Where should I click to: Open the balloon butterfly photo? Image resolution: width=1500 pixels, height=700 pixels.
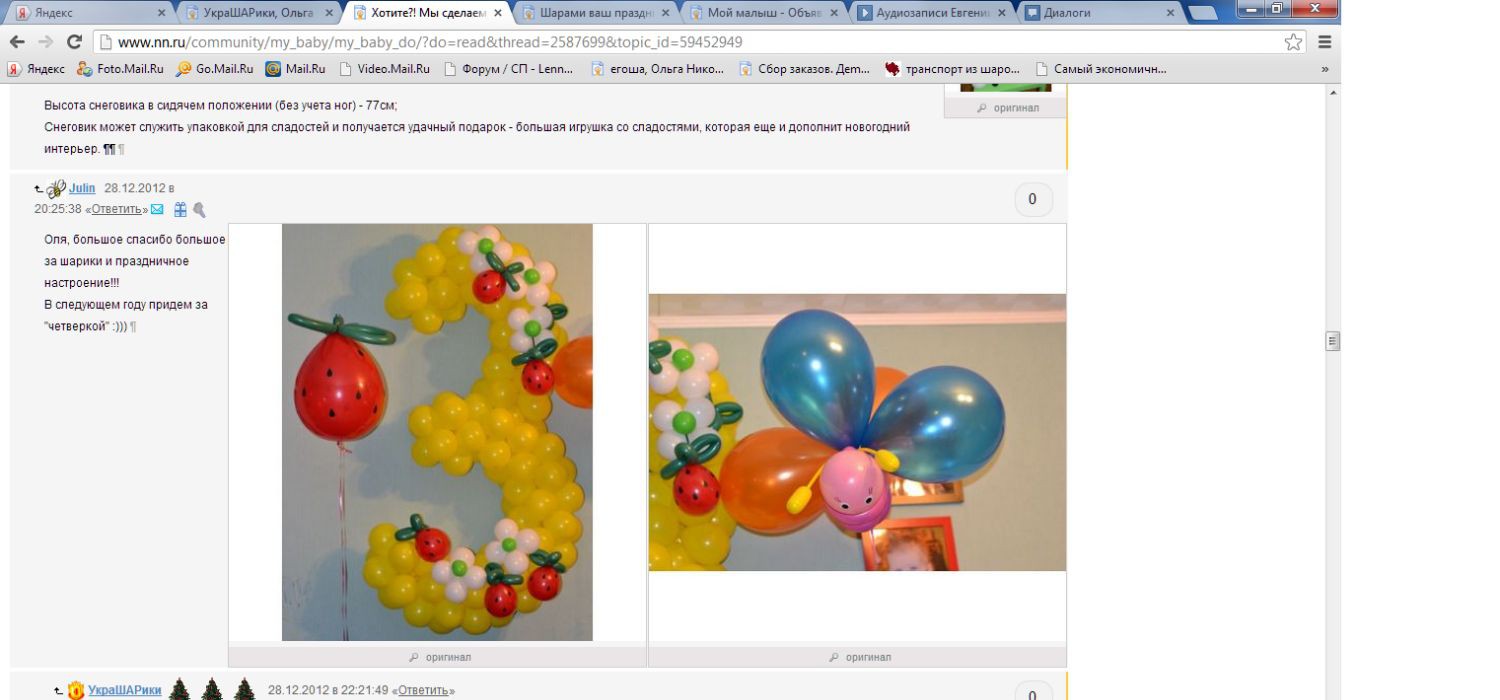click(x=857, y=432)
